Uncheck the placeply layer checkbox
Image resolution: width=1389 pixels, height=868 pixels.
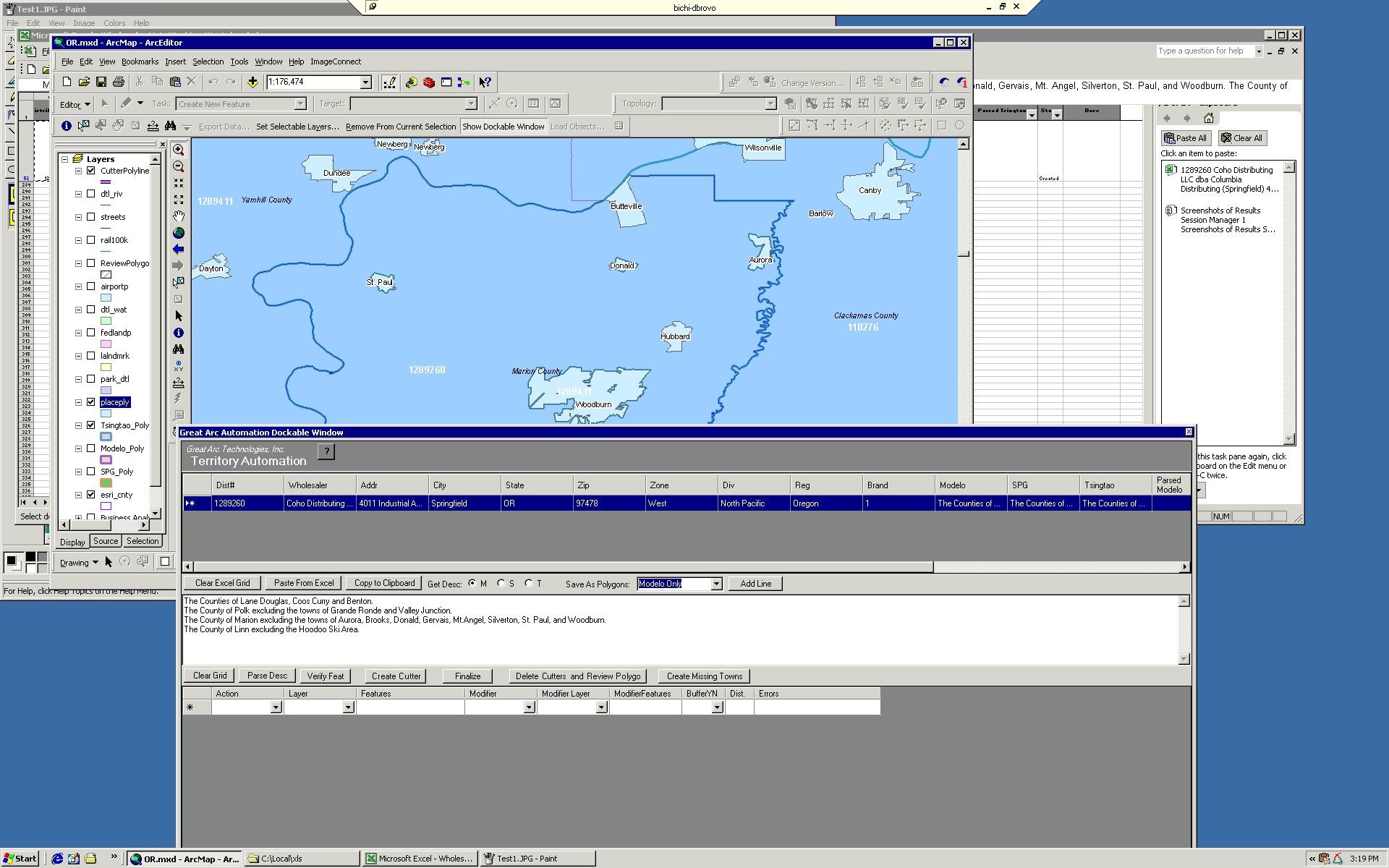[91, 402]
